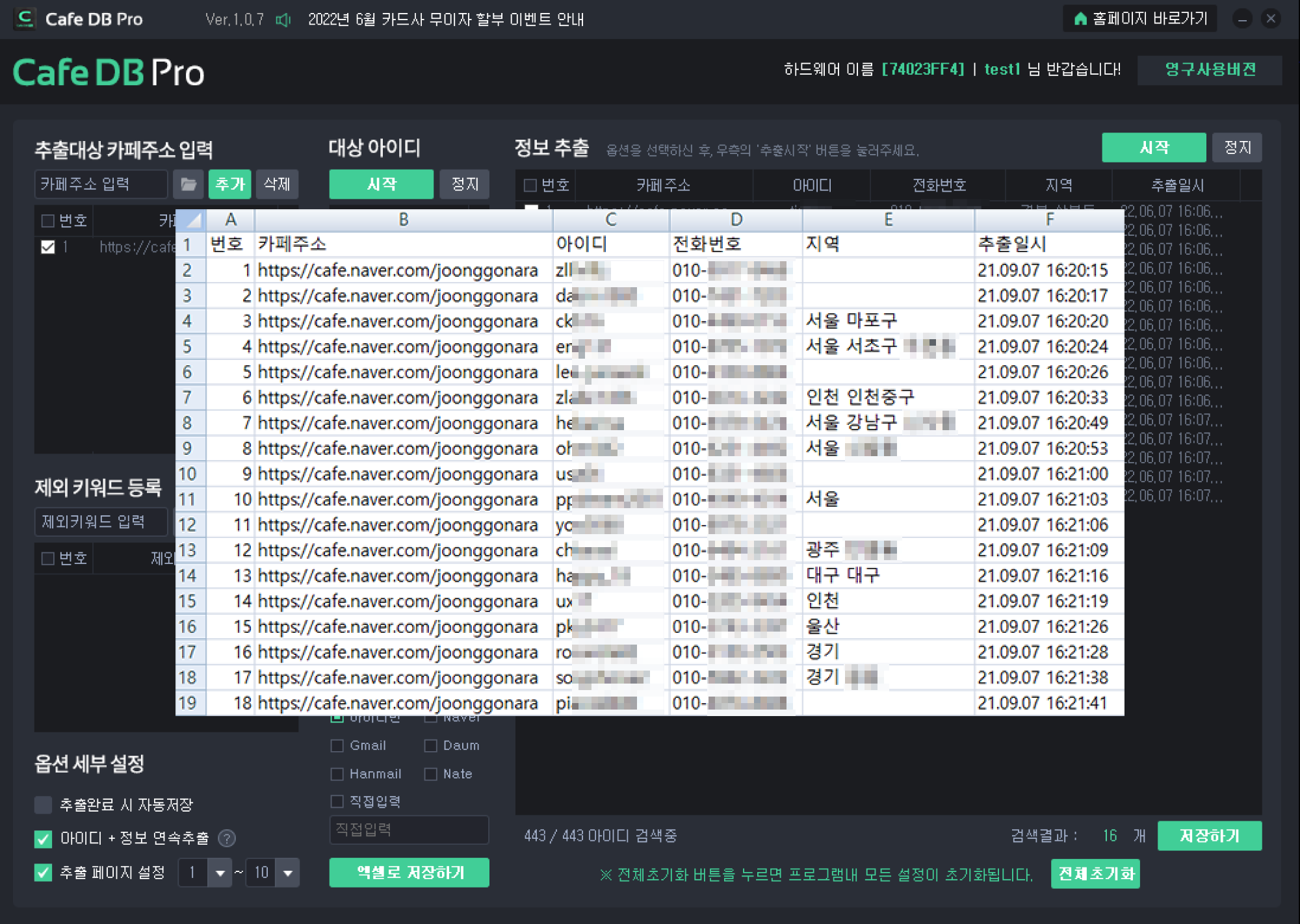The width and height of the screenshot is (1300, 924).
Task: Click 정지 in the 정보 추출 panel
Action: coord(1238,148)
